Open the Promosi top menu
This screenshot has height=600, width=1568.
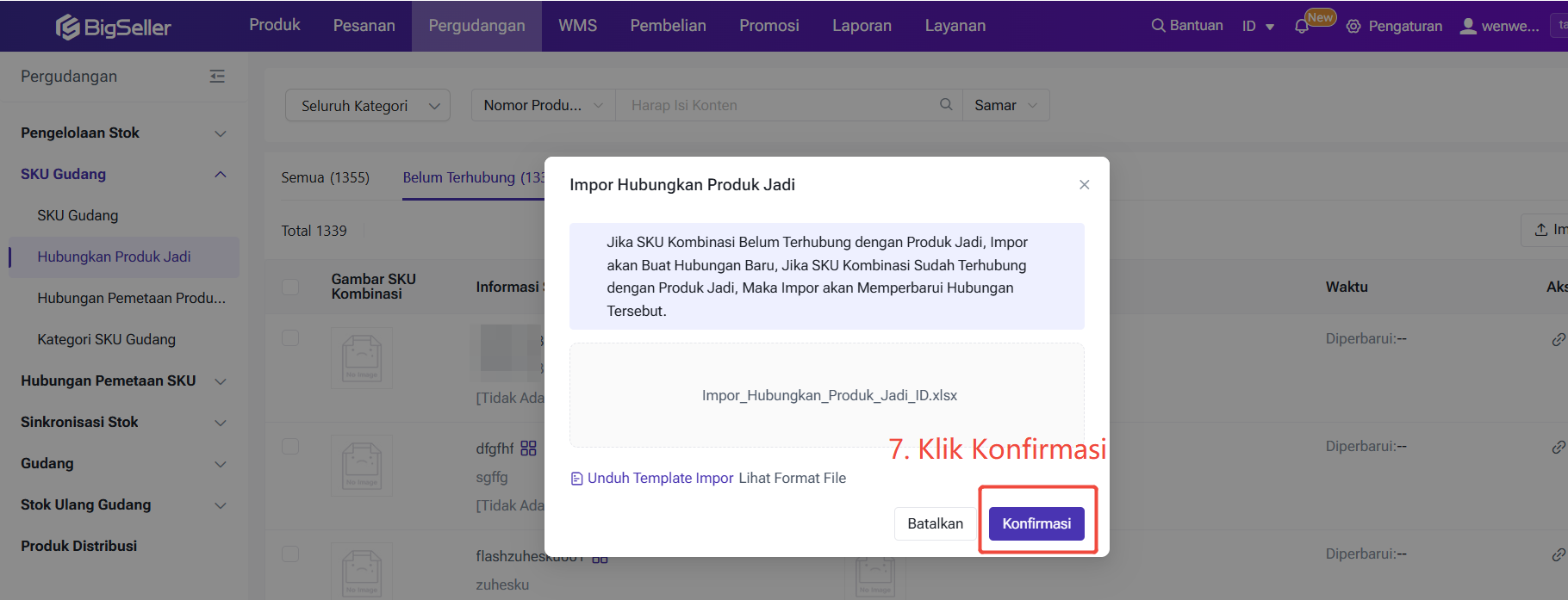tap(769, 26)
